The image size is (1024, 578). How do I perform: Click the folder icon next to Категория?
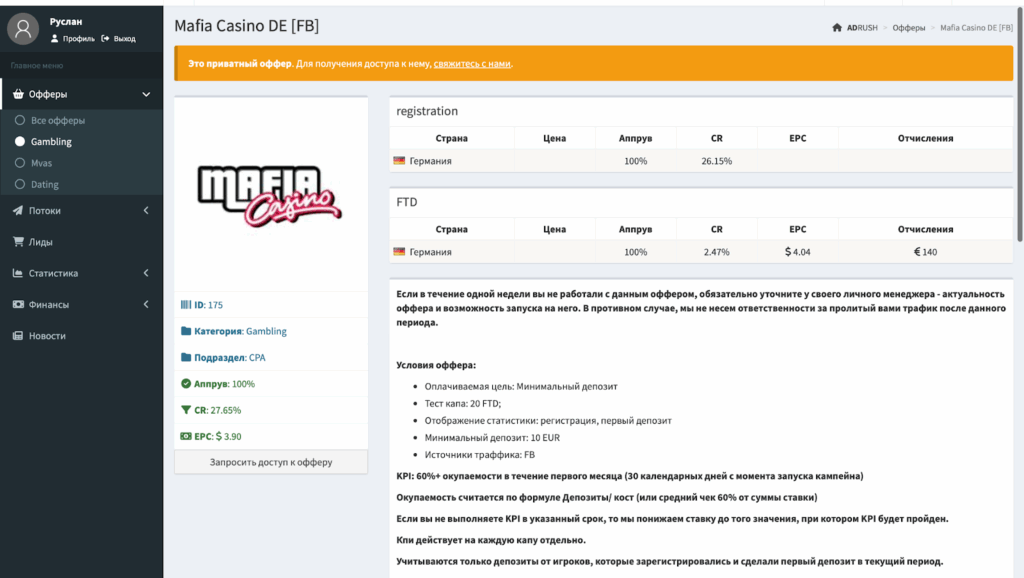click(x=186, y=330)
